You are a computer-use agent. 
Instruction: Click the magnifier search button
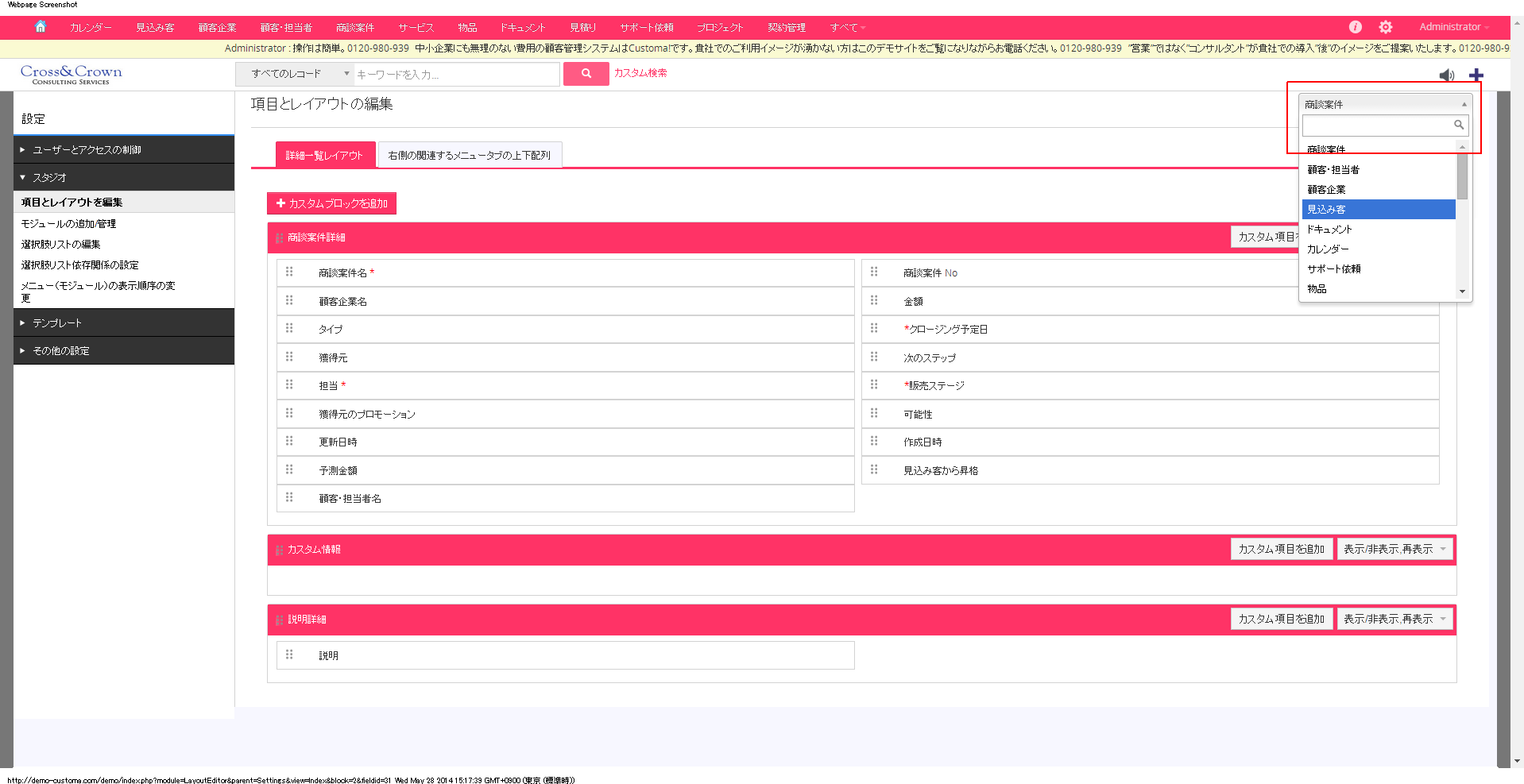[x=586, y=74]
